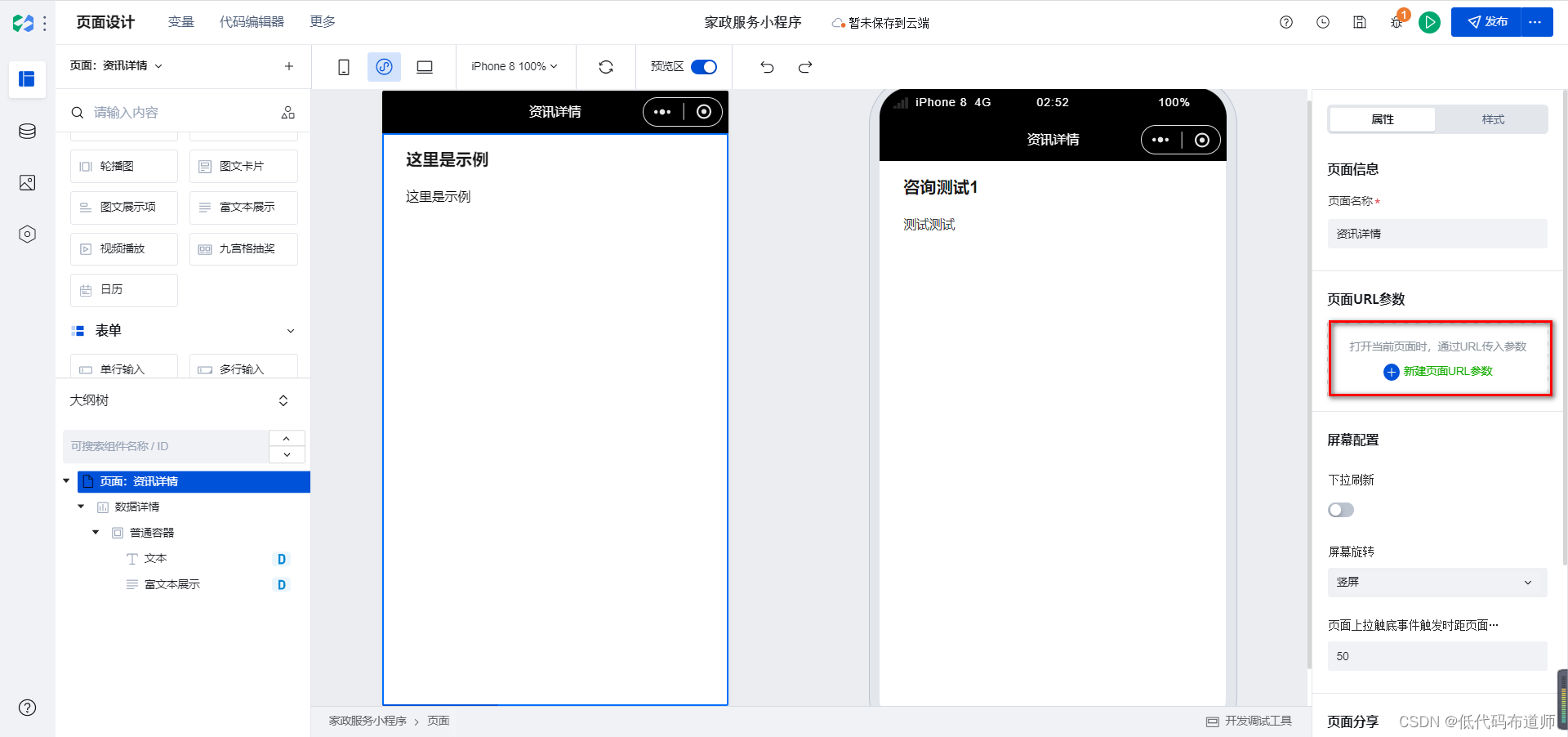The image size is (1568, 737).
Task: Open the component library organization icon
Action: click(288, 113)
